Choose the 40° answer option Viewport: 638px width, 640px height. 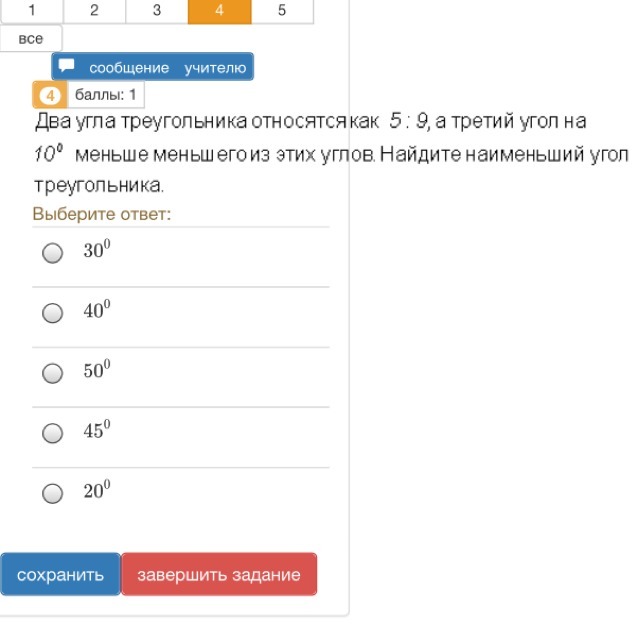click(52, 313)
